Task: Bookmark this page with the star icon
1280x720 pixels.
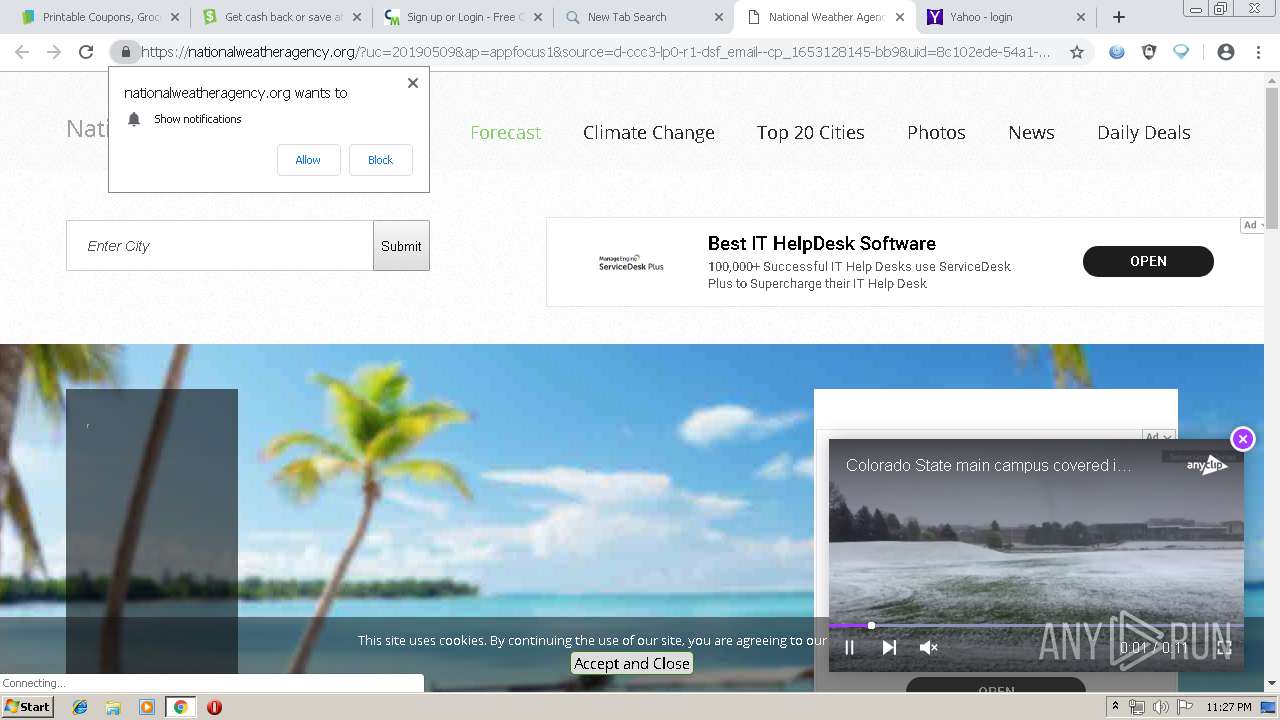Action: tap(1077, 52)
